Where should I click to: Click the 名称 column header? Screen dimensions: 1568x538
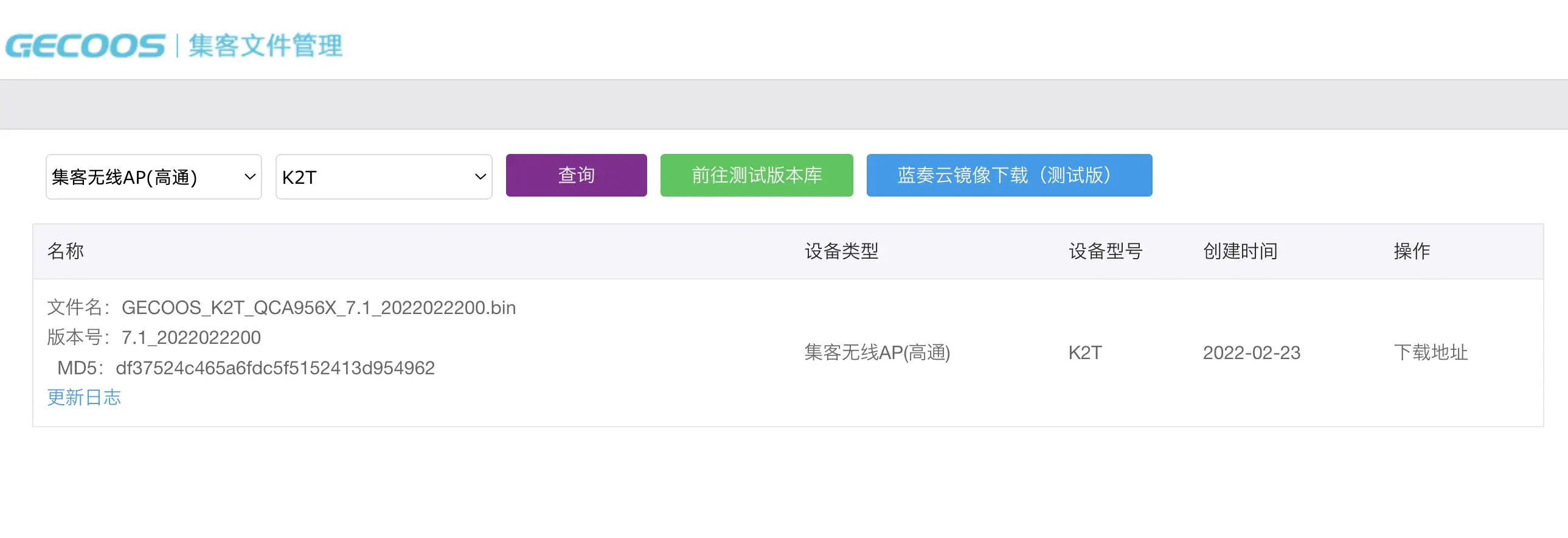pos(66,251)
